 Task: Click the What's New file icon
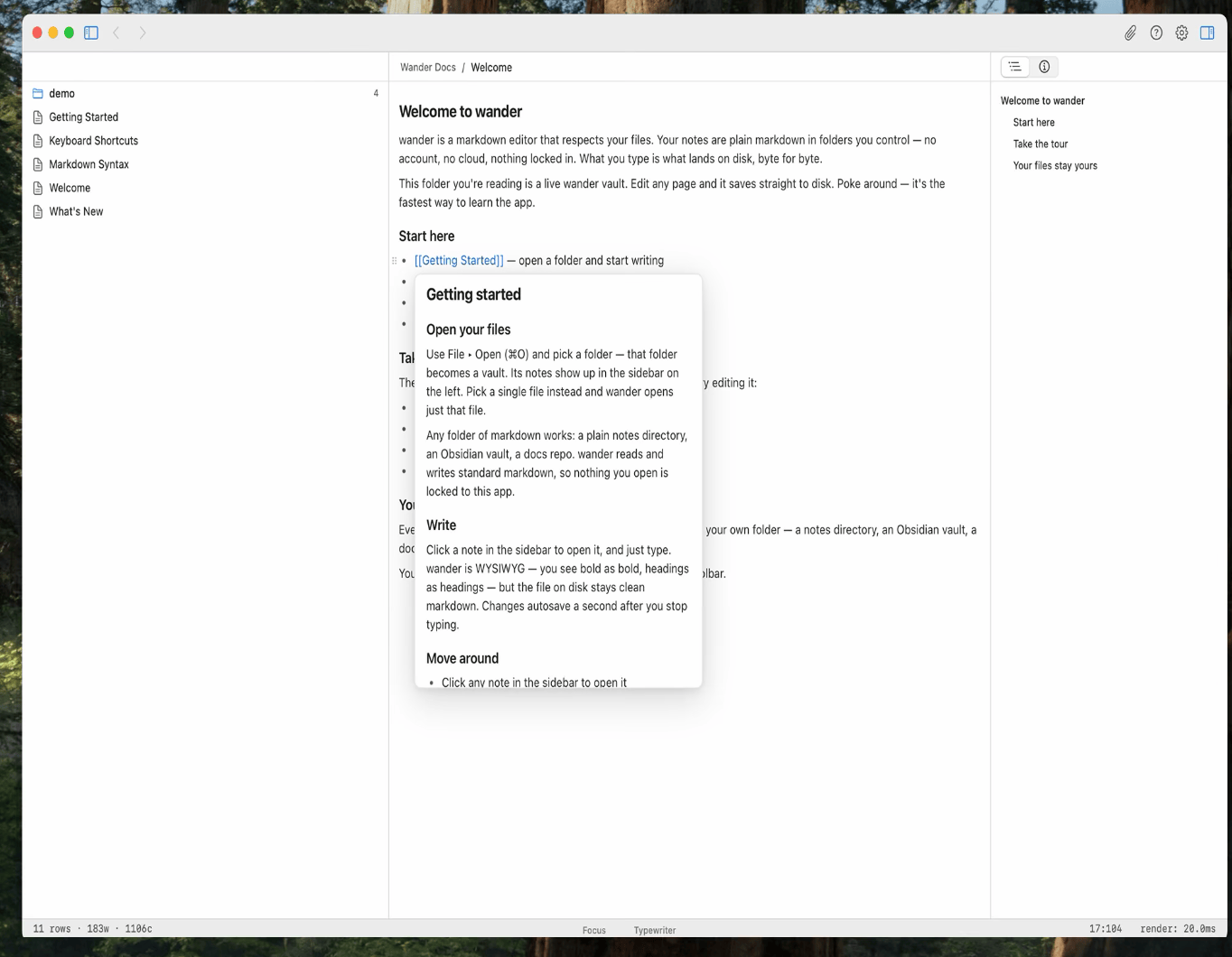pos(38,211)
